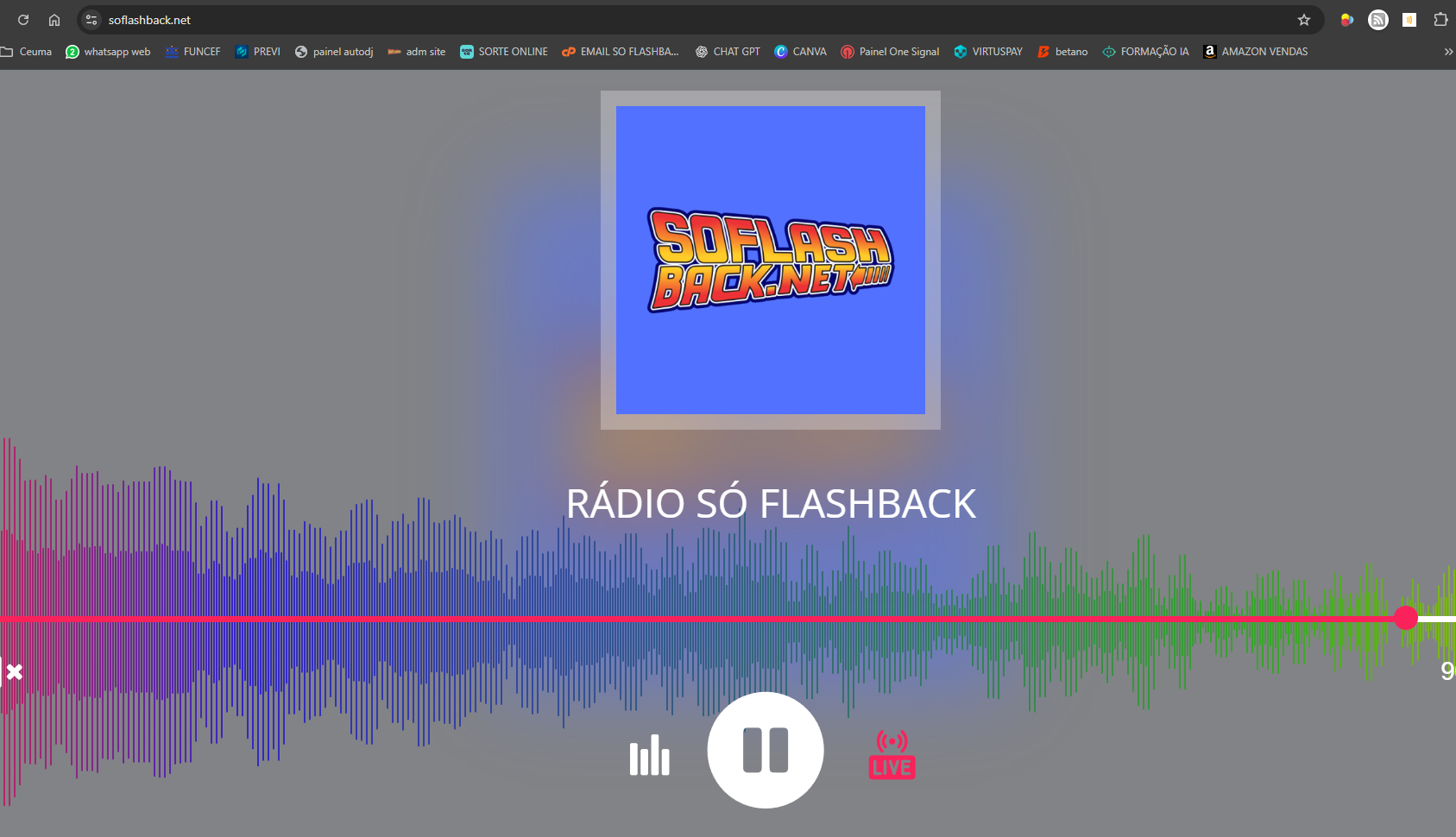
Task: Click the mute speaker icon
Action: [x=11, y=671]
